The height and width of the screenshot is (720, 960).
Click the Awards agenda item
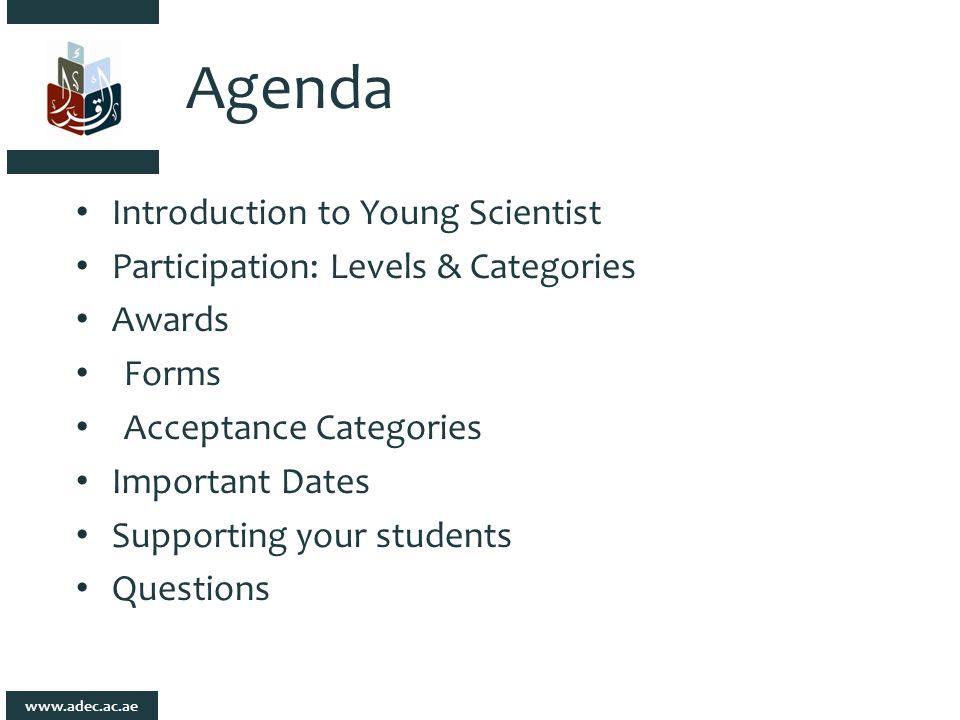(170, 320)
